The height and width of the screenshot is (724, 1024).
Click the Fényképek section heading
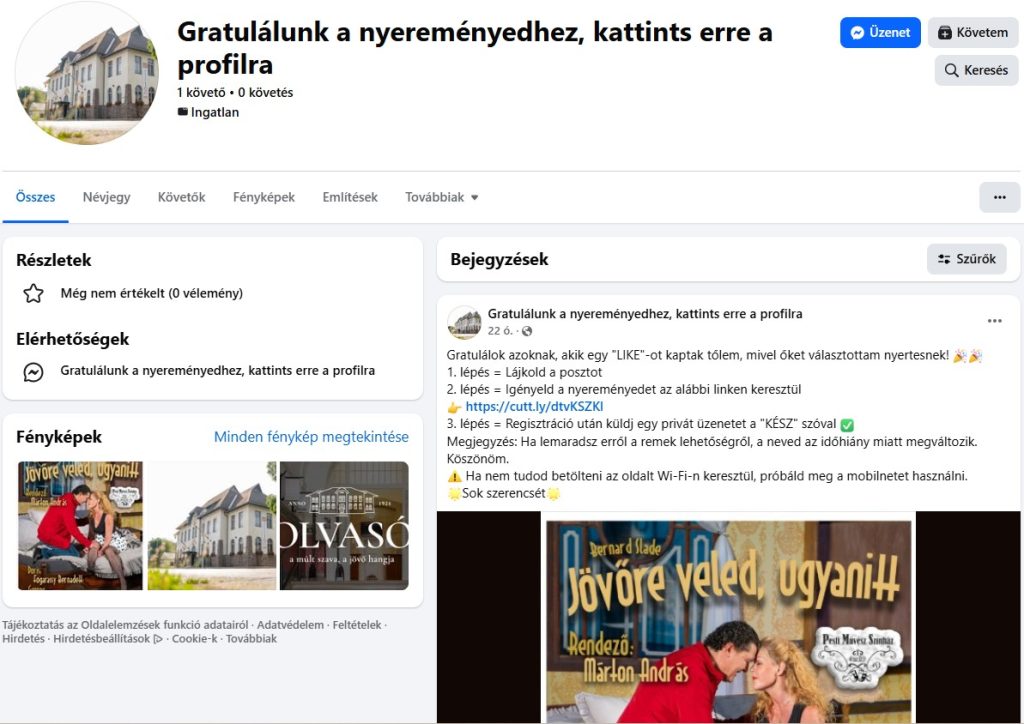(x=59, y=437)
